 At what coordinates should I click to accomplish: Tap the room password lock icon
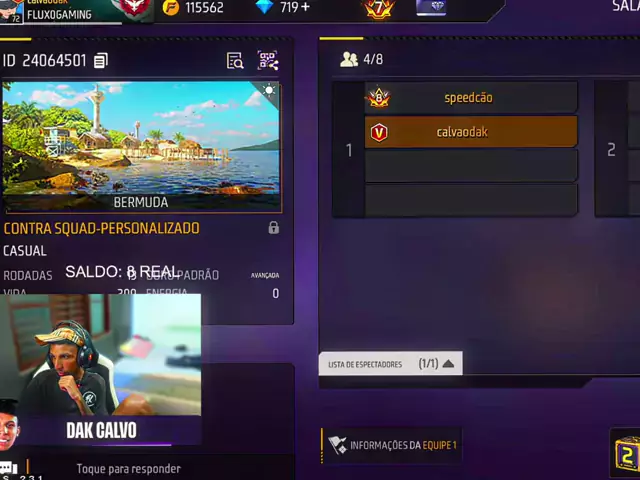pos(273,227)
